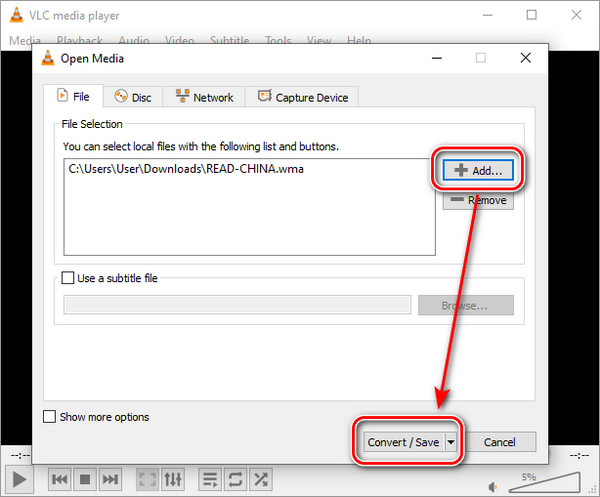This screenshot has width=600, height=497.
Task: Expand the Convert / Save dropdown arrow
Action: tap(451, 442)
